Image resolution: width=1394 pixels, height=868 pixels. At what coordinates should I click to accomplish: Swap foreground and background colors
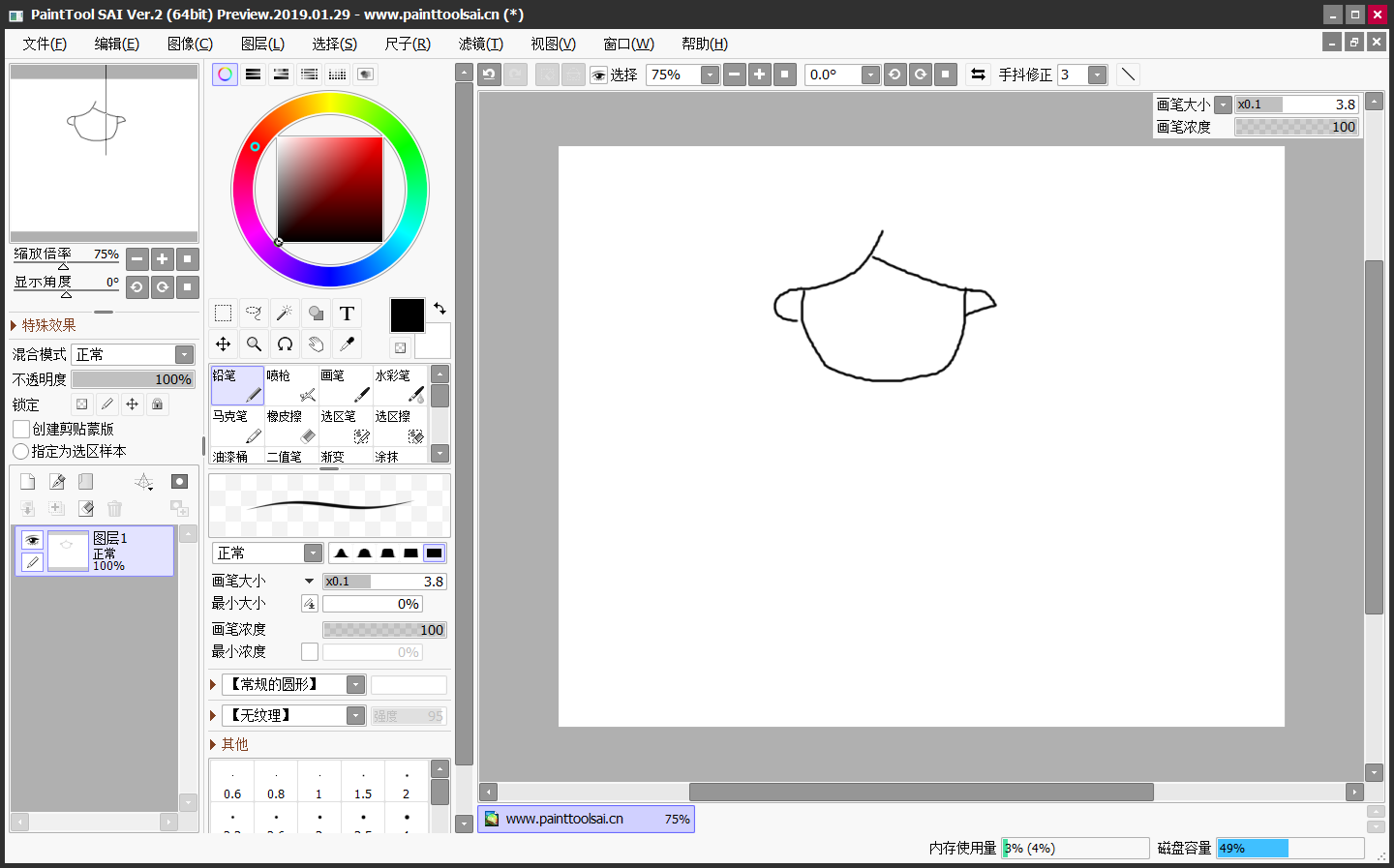439,309
